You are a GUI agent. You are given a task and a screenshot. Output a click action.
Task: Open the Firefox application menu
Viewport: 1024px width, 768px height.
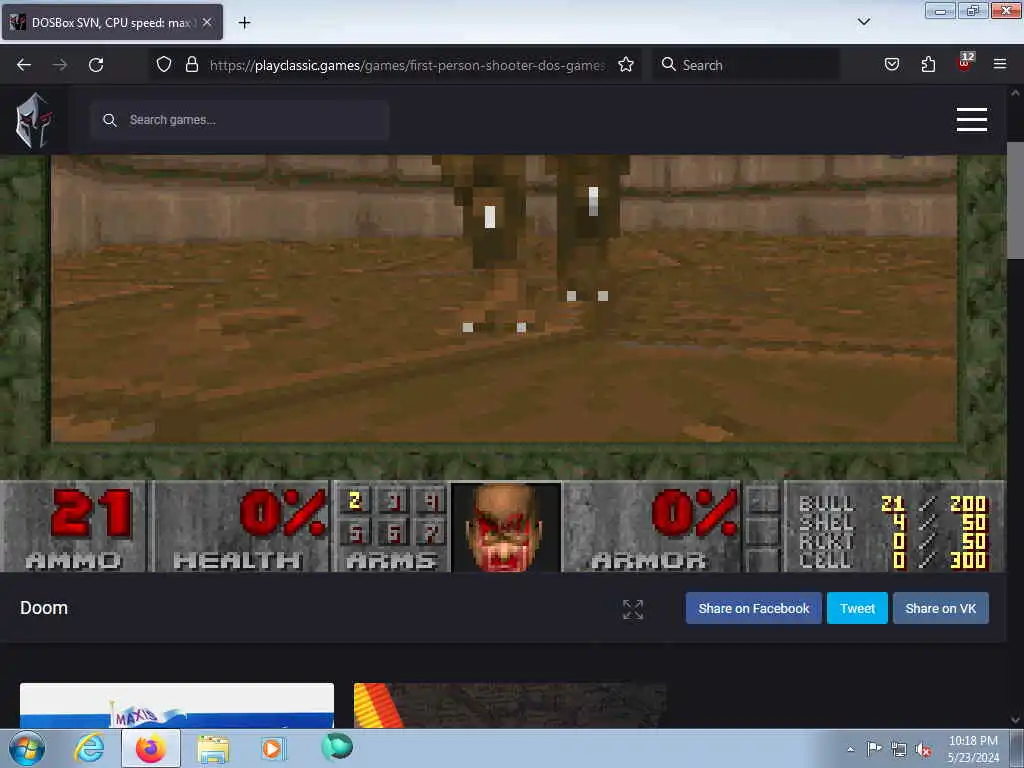(1000, 64)
